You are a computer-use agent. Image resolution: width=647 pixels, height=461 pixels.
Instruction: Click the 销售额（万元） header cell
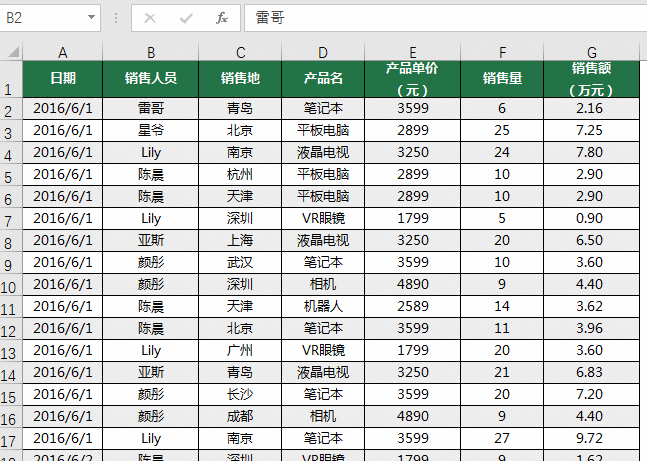click(x=591, y=78)
